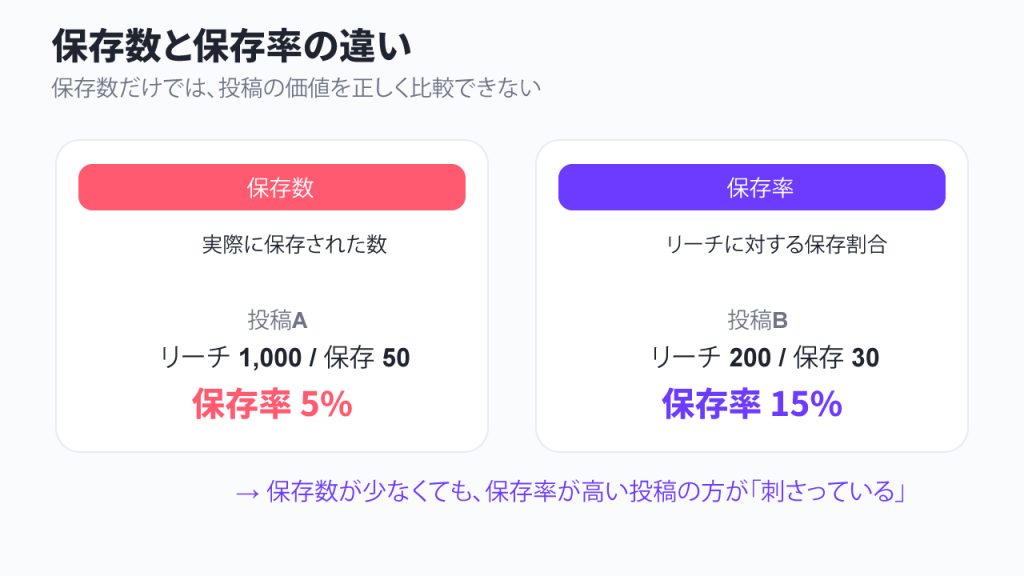Click the 15% value in the right card
This screenshot has width=1024, height=576.
(x=807, y=404)
